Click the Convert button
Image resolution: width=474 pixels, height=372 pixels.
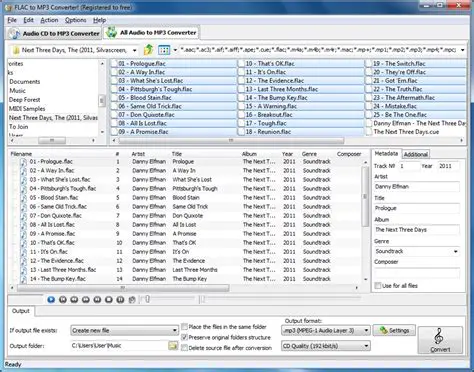click(x=440, y=340)
